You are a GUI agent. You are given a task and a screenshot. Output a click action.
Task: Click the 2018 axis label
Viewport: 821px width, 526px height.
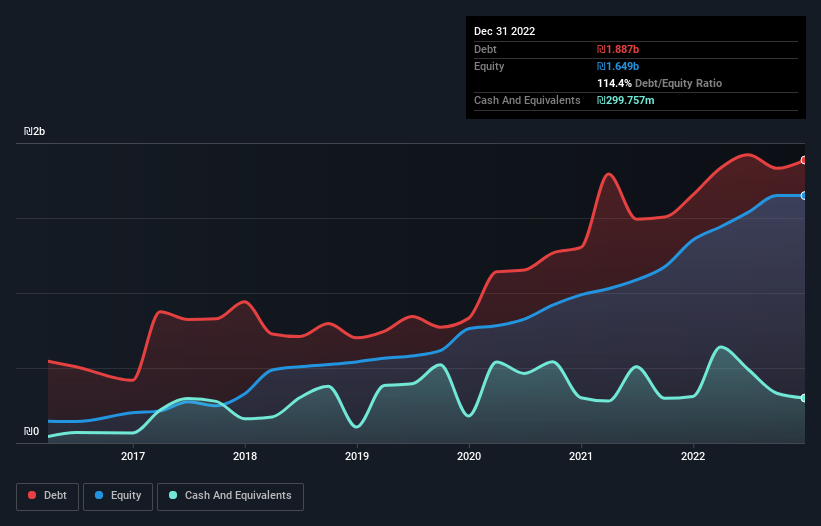pyautogui.click(x=245, y=456)
